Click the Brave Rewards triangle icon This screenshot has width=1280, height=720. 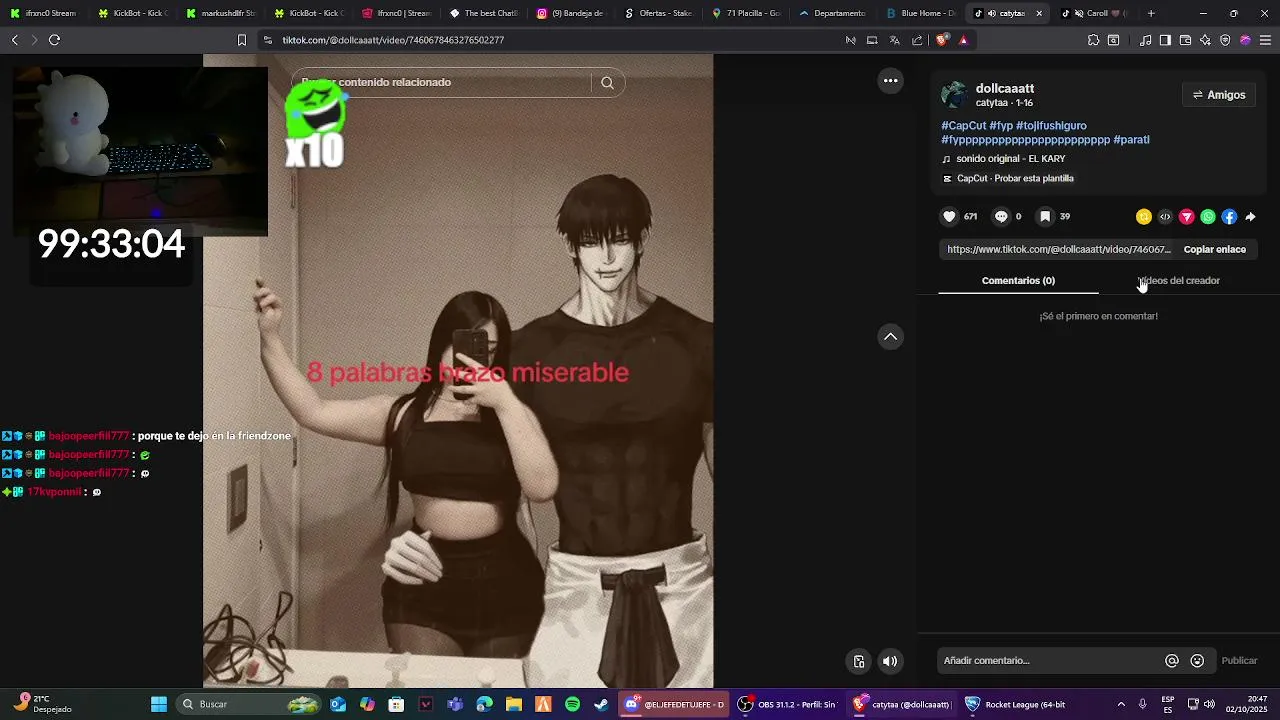[x=963, y=40]
